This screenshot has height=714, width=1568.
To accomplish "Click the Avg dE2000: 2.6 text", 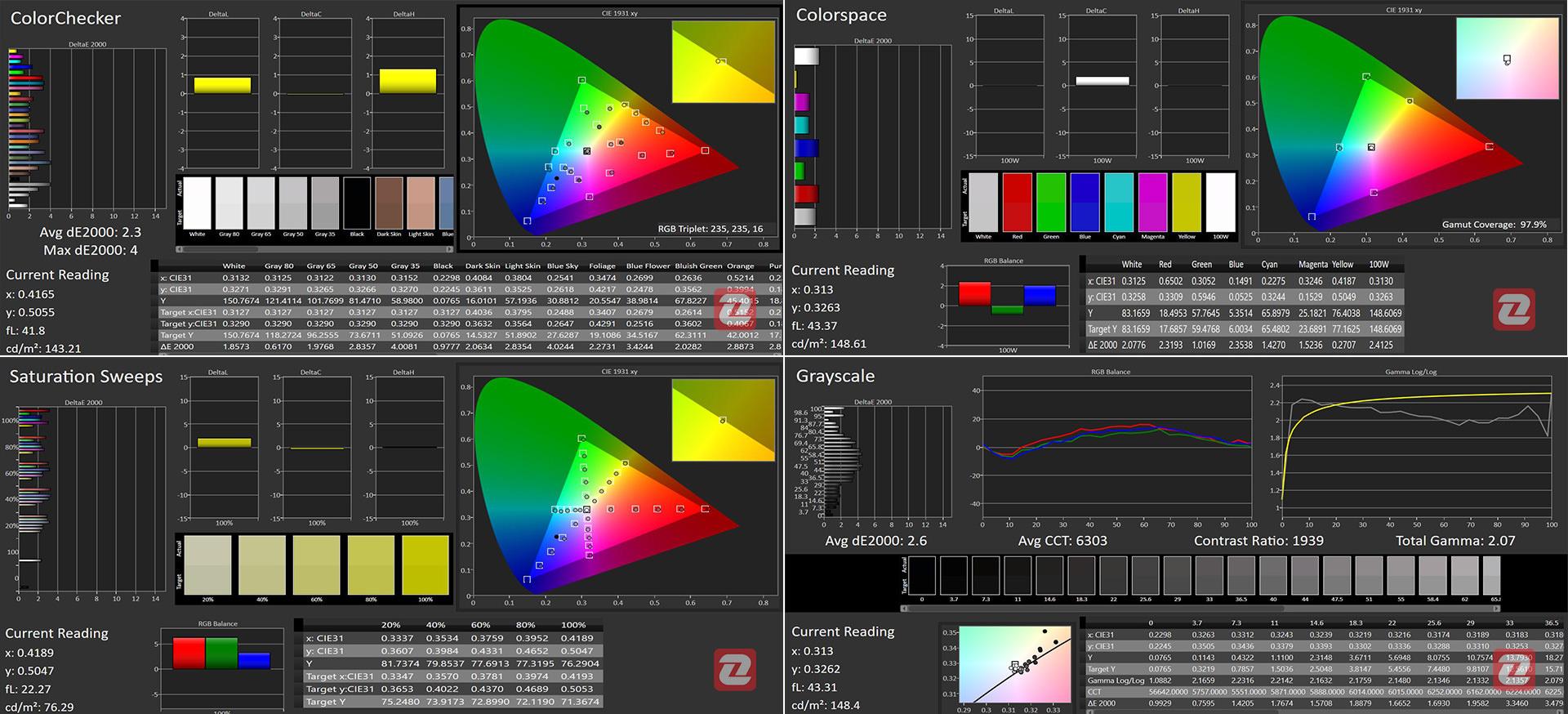I will pyautogui.click(x=875, y=541).
